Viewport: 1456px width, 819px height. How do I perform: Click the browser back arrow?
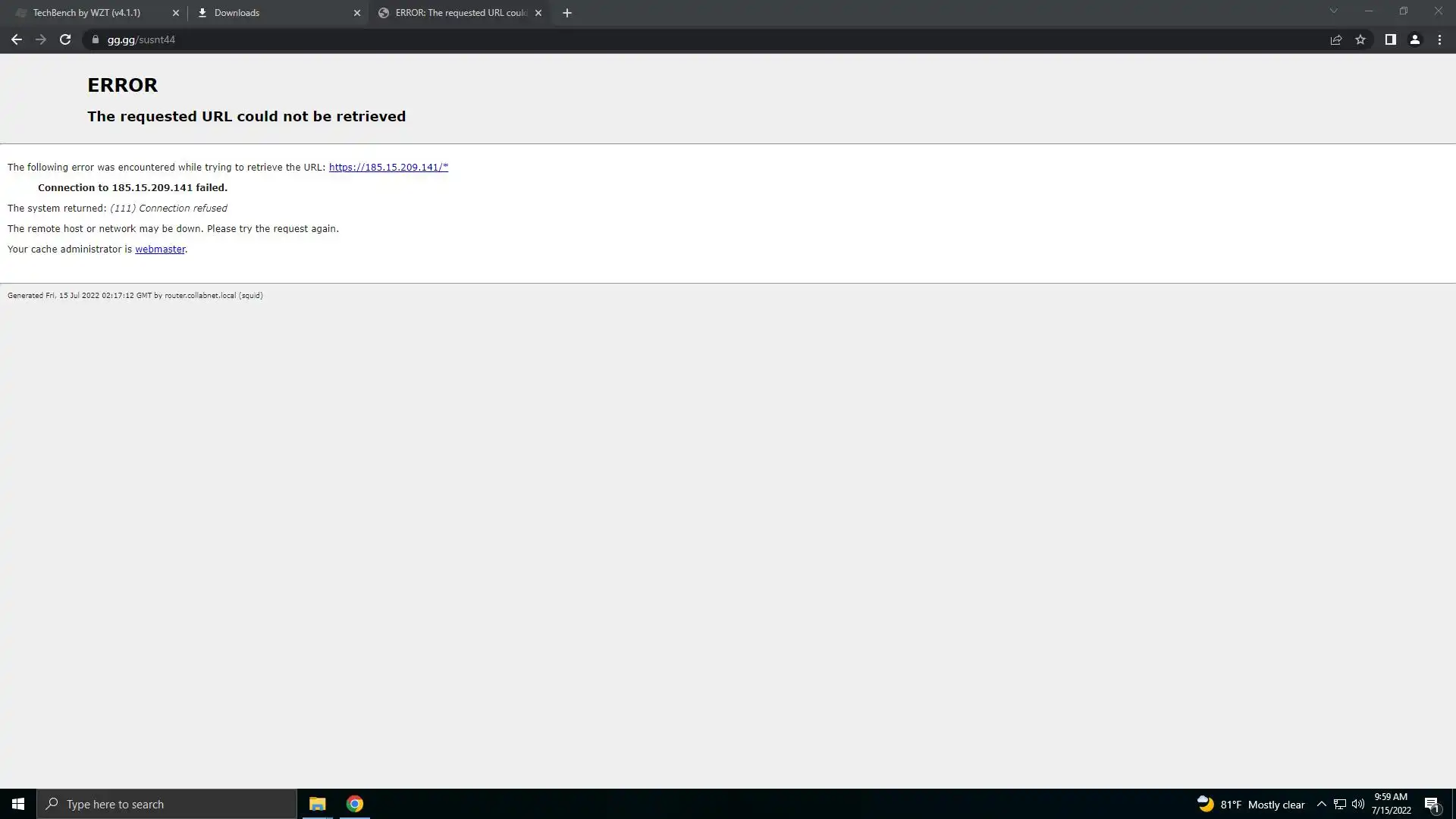pyautogui.click(x=16, y=39)
